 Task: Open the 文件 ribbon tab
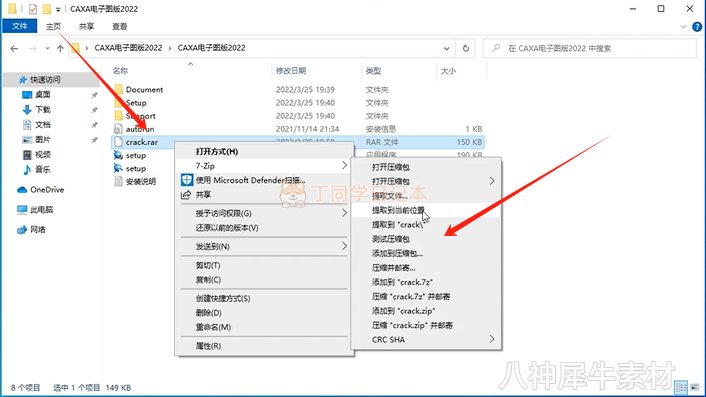19,26
